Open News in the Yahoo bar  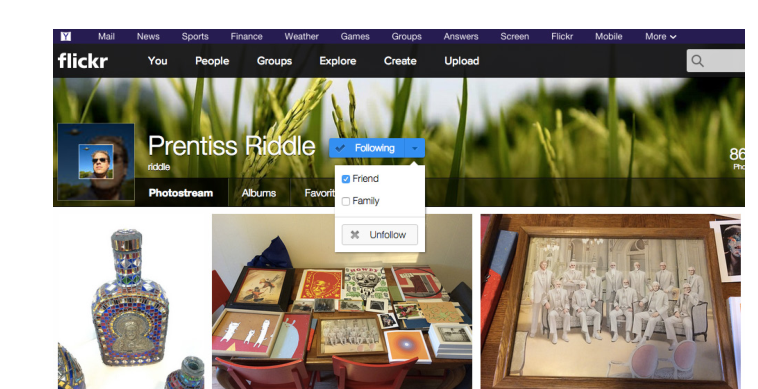click(x=148, y=36)
